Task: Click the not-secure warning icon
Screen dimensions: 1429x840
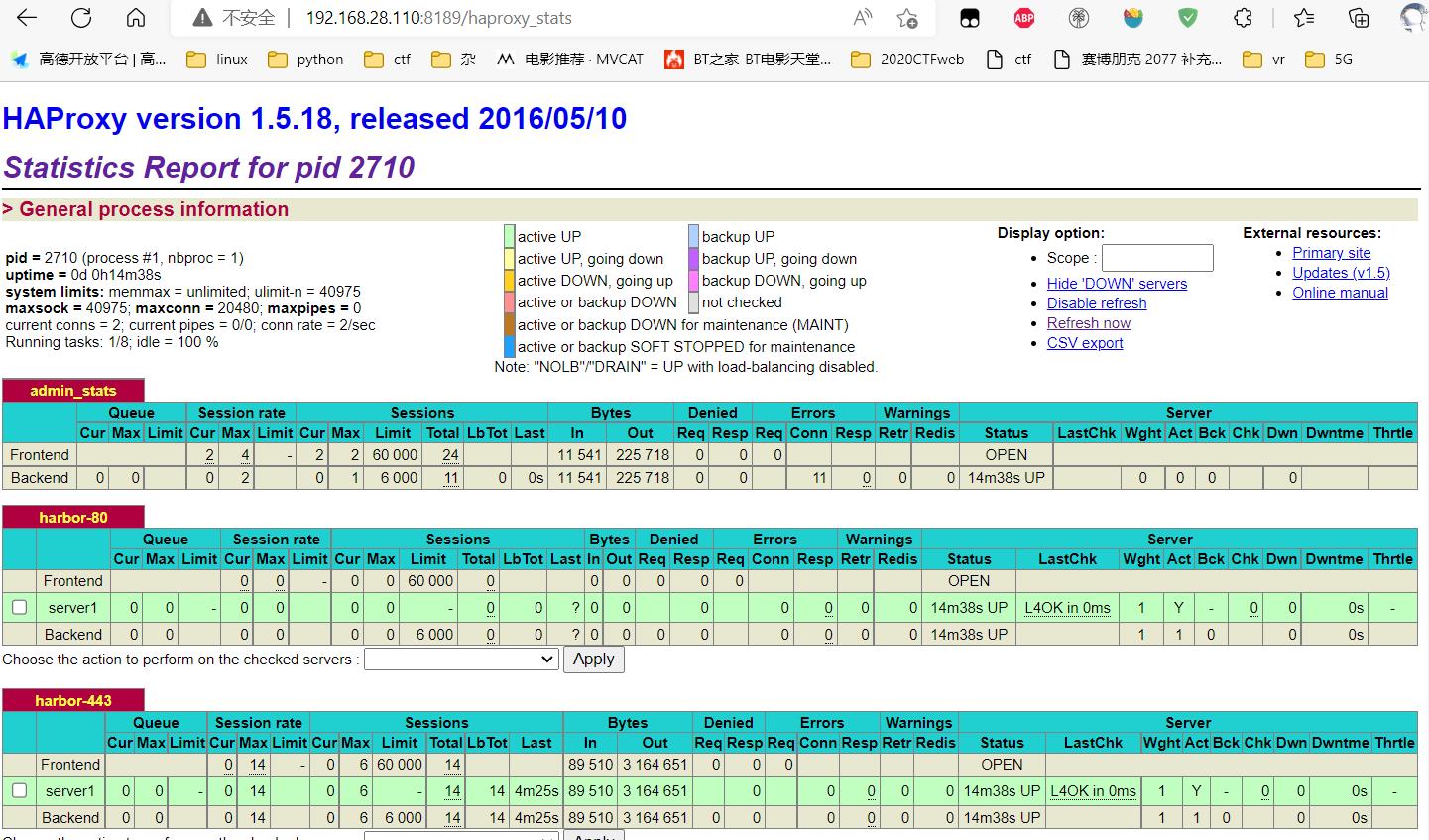Action: pyautogui.click(x=202, y=18)
